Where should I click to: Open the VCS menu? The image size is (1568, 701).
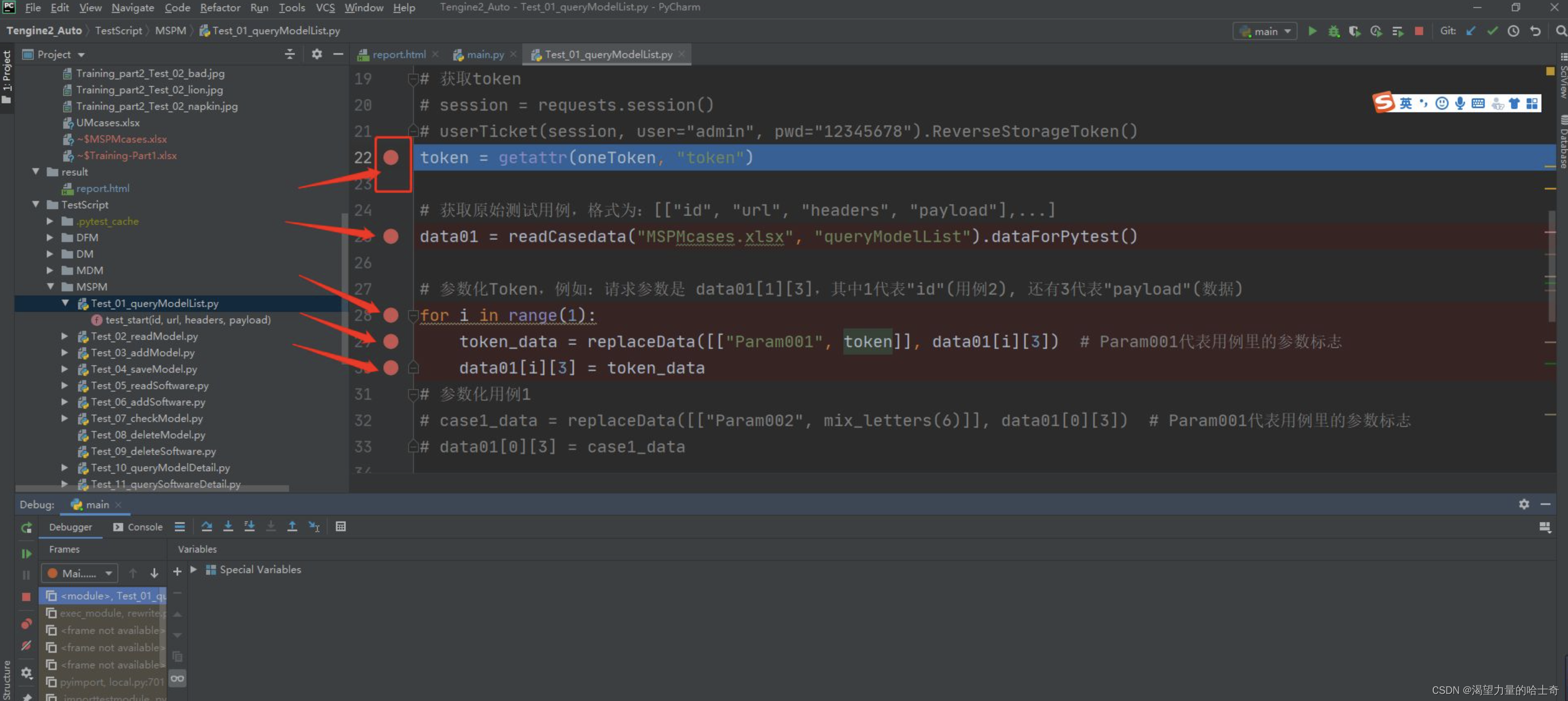pyautogui.click(x=325, y=7)
